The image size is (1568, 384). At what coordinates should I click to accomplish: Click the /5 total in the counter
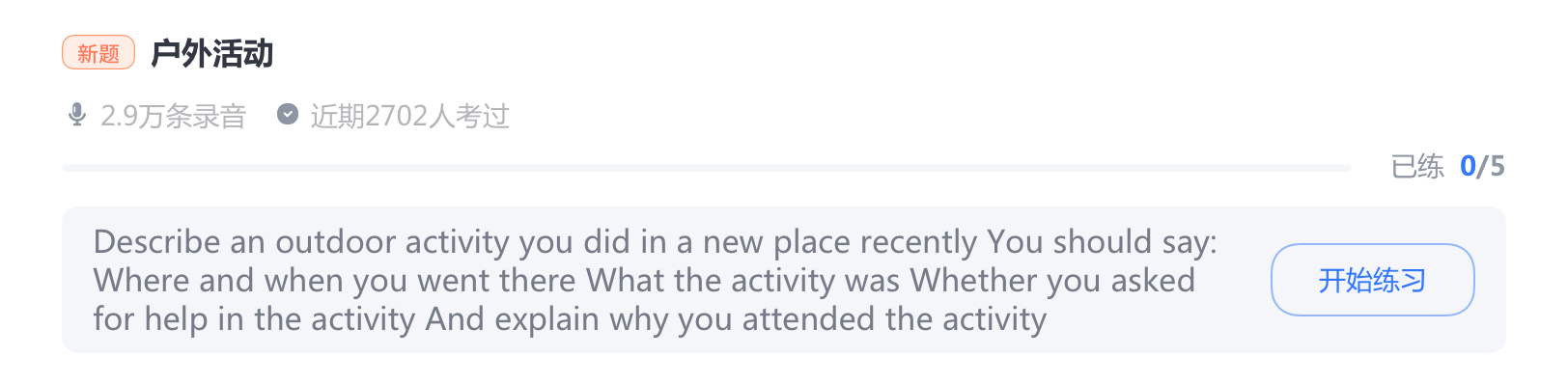1492,166
